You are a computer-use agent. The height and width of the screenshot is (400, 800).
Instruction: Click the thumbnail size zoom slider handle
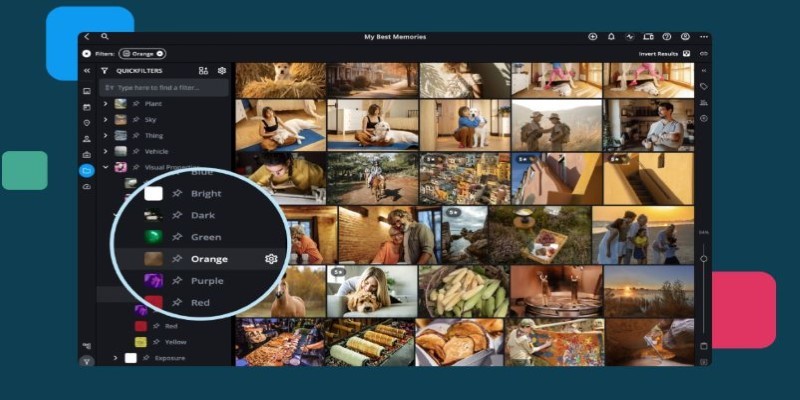(x=704, y=259)
